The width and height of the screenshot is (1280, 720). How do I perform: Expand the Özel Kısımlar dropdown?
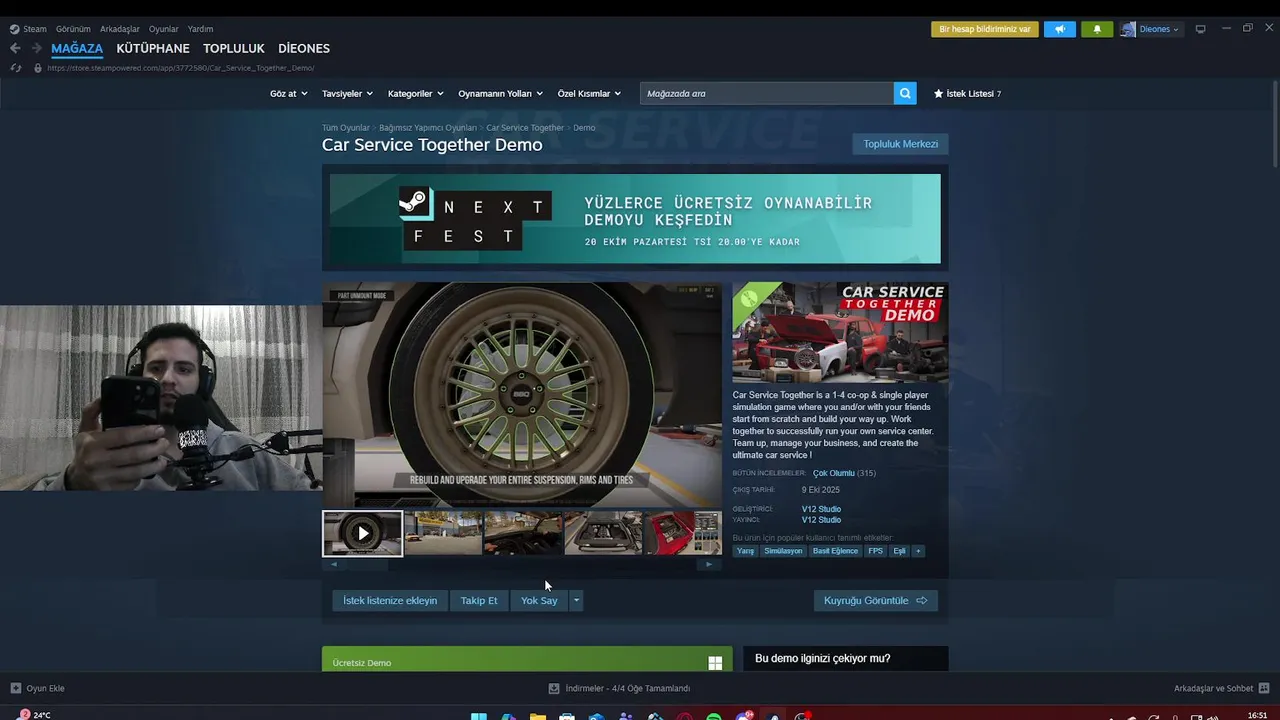[x=589, y=93]
